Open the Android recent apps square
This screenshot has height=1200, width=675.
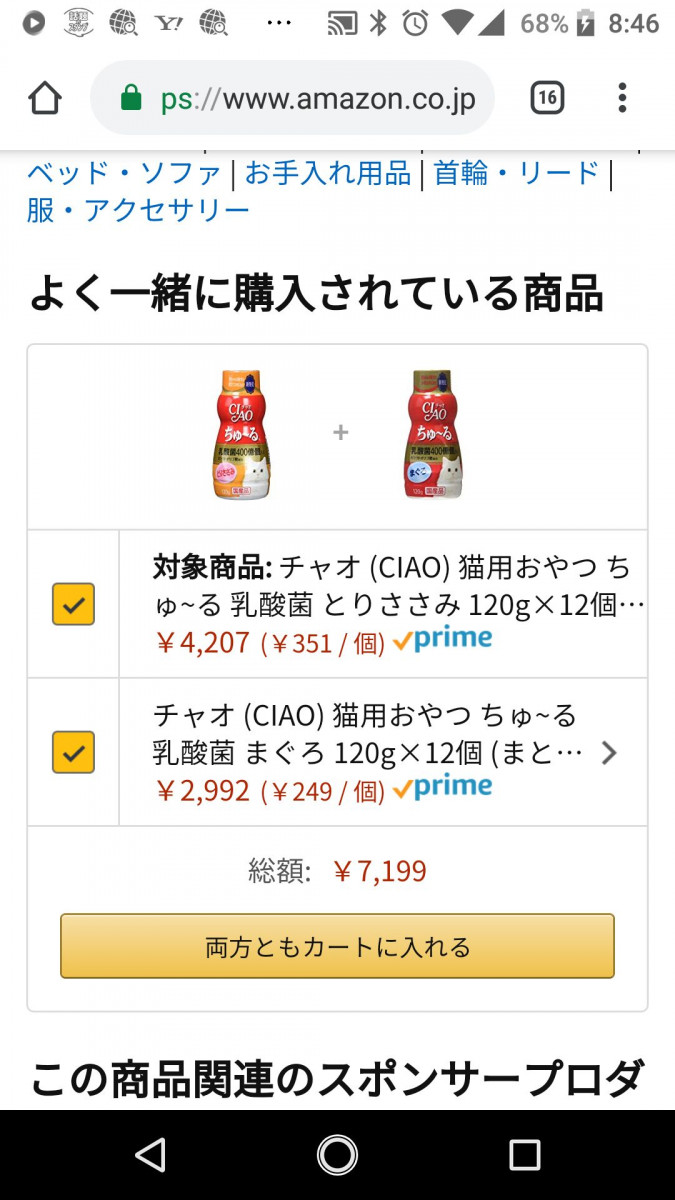tap(524, 1155)
